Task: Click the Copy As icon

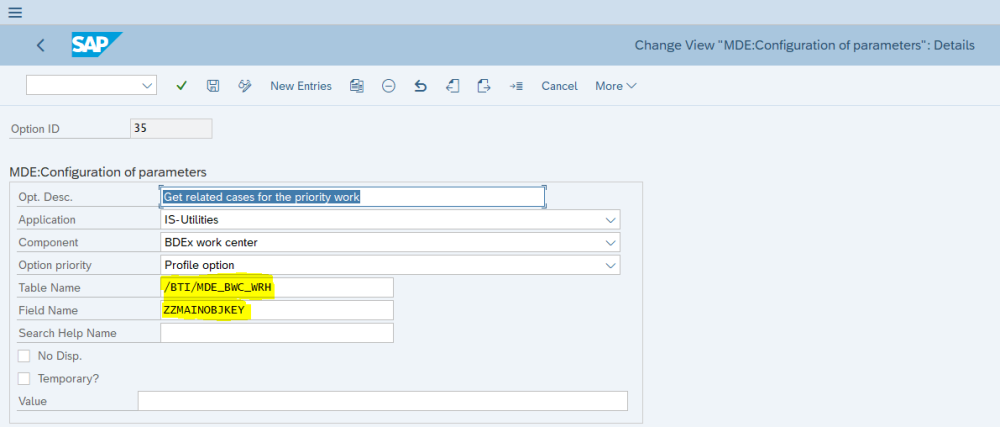Action: (x=356, y=86)
